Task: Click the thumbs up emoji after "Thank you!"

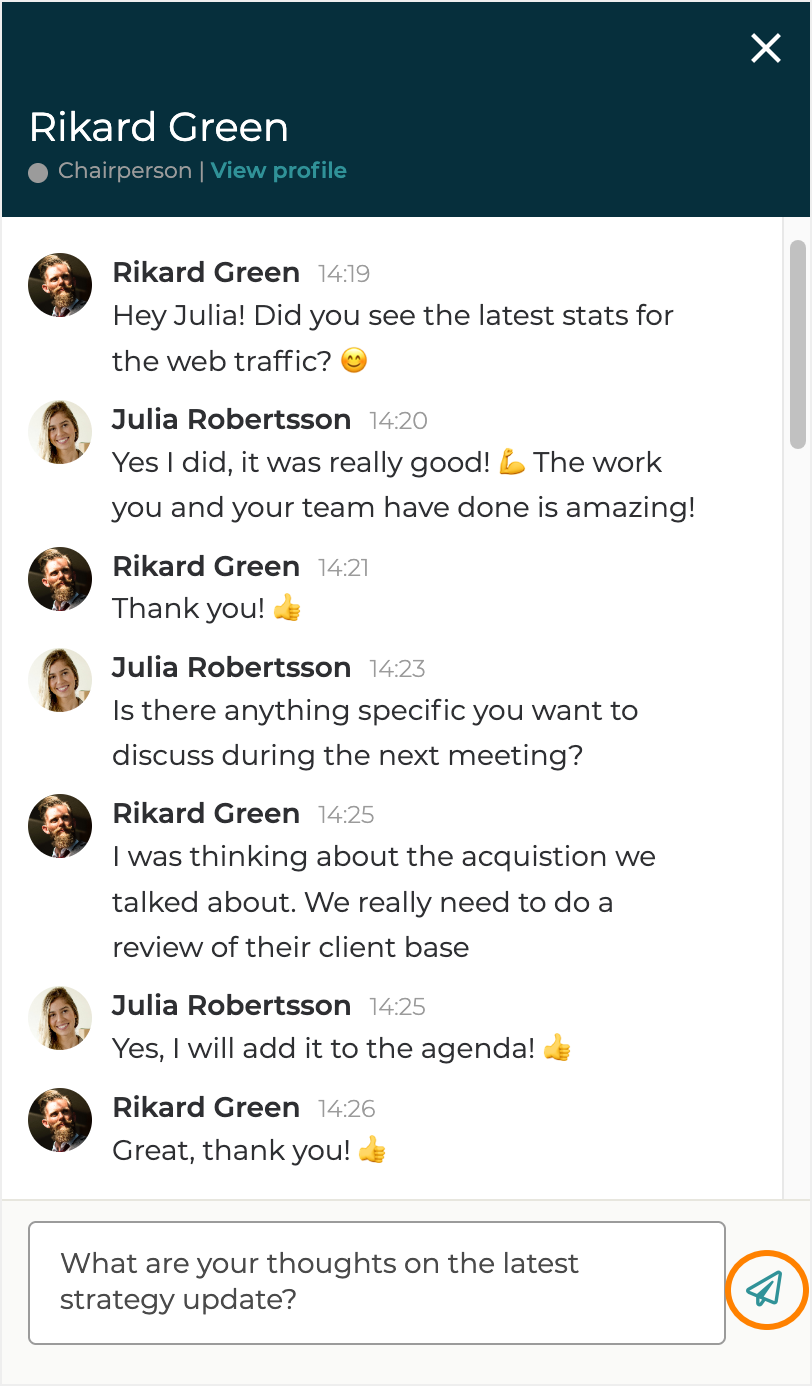Action: point(287,608)
